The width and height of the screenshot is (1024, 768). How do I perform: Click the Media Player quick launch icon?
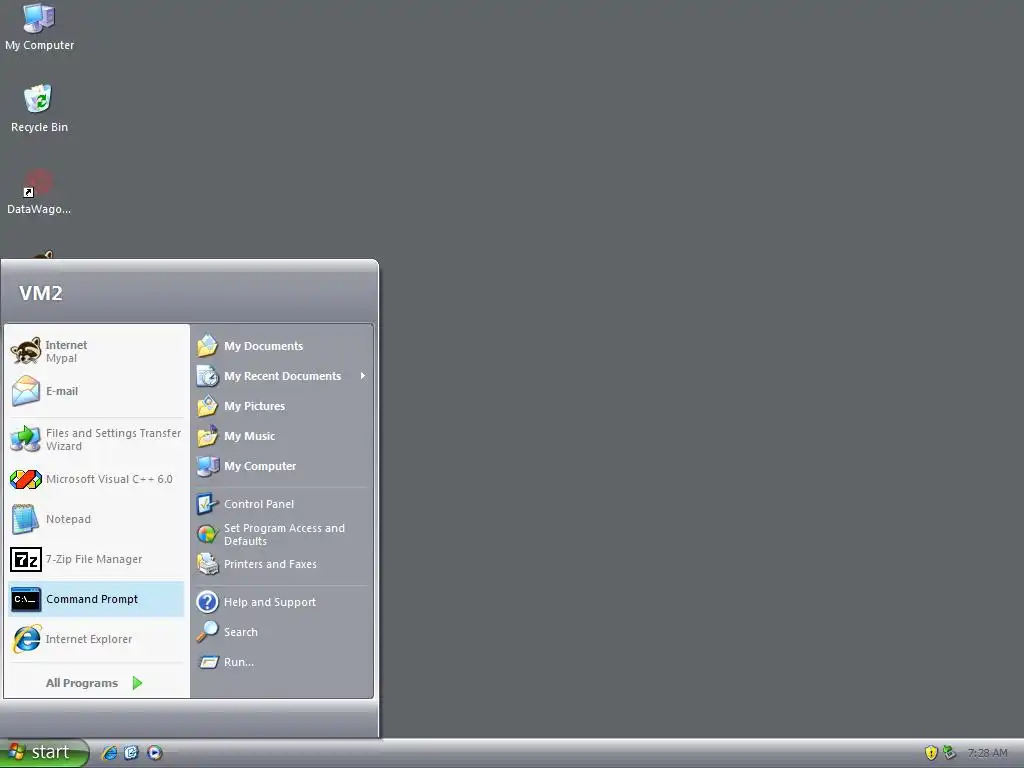155,753
